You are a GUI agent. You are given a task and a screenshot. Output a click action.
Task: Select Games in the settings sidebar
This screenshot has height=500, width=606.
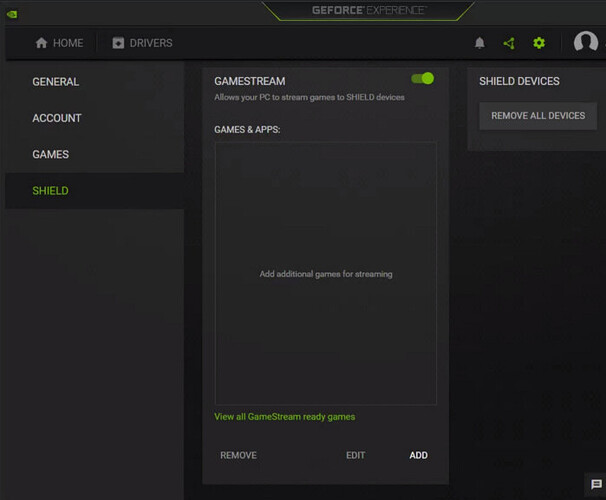click(x=51, y=155)
